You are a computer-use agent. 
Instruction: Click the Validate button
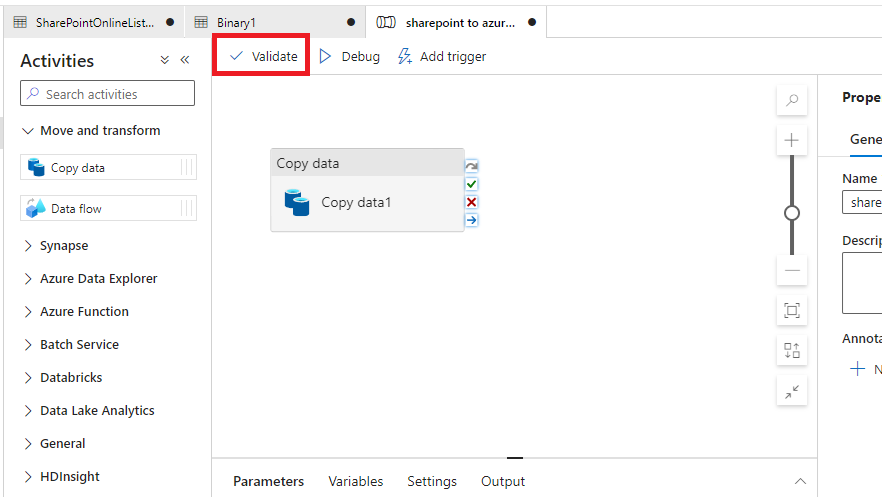pyautogui.click(x=263, y=56)
